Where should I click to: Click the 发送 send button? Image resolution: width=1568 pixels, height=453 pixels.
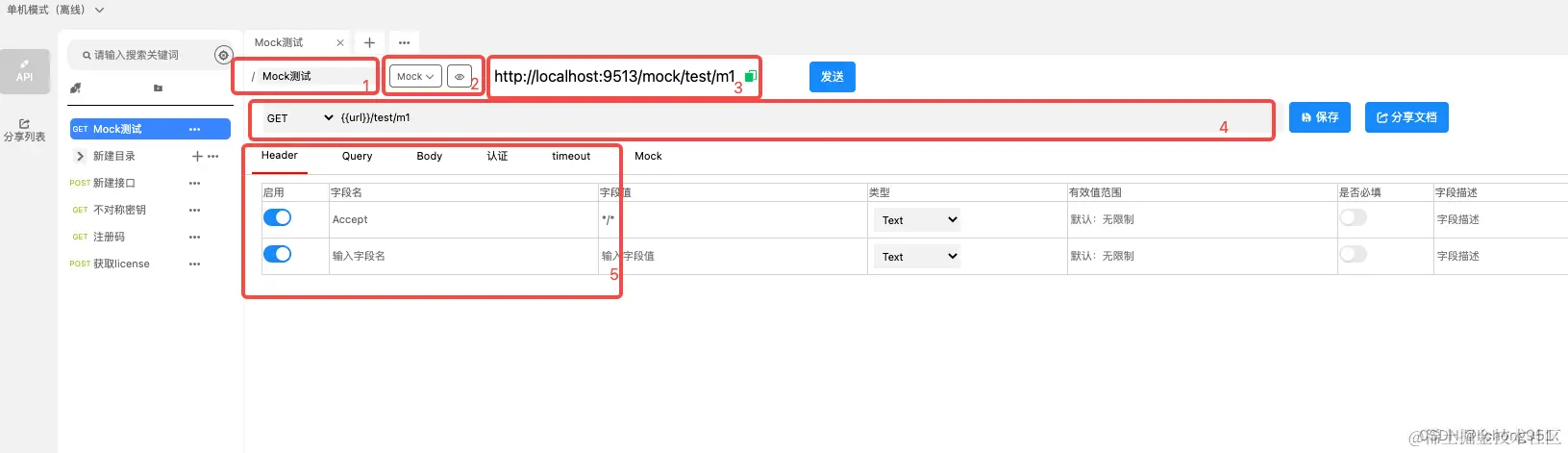[x=833, y=77]
